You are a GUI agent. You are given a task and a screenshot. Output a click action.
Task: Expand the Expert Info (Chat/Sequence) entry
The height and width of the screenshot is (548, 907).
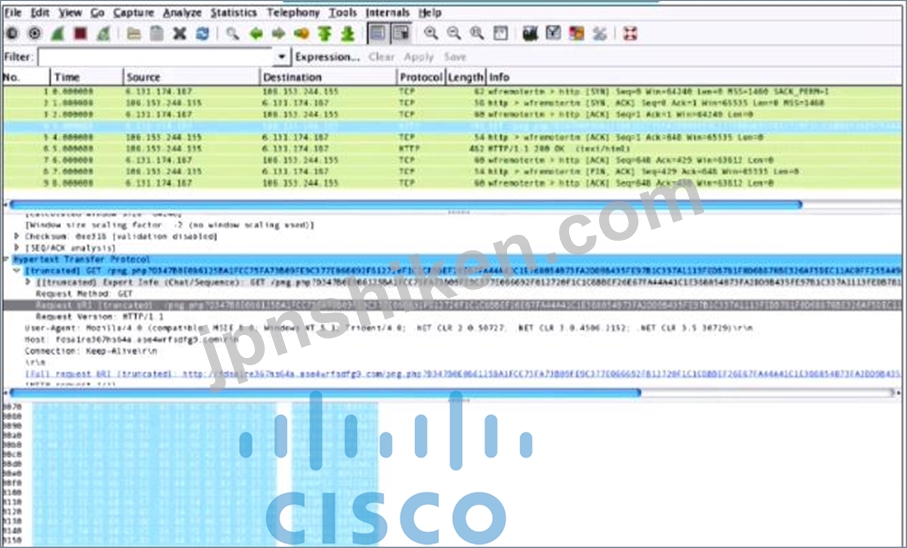pos(27,282)
